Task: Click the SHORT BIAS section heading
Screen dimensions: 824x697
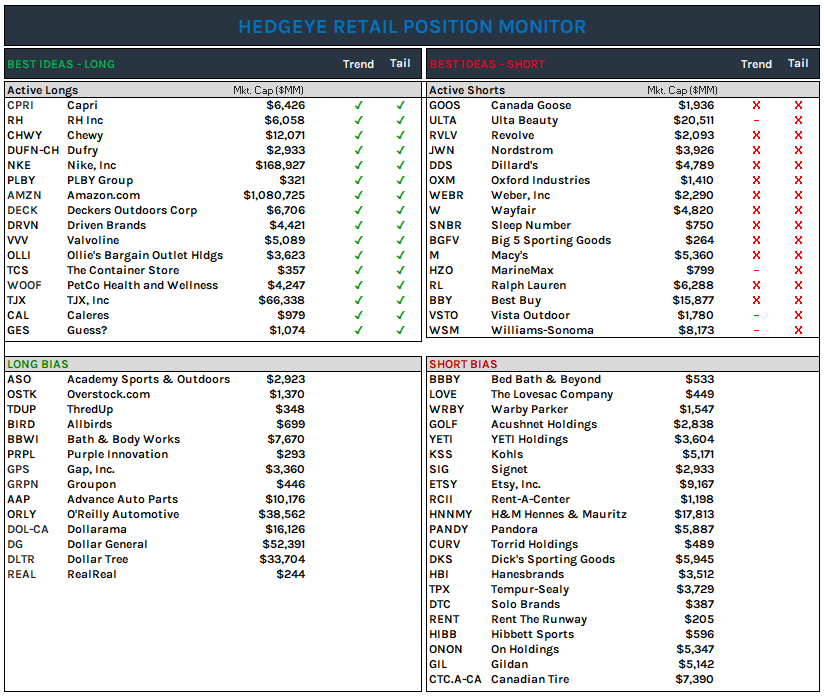Action: pyautogui.click(x=463, y=364)
